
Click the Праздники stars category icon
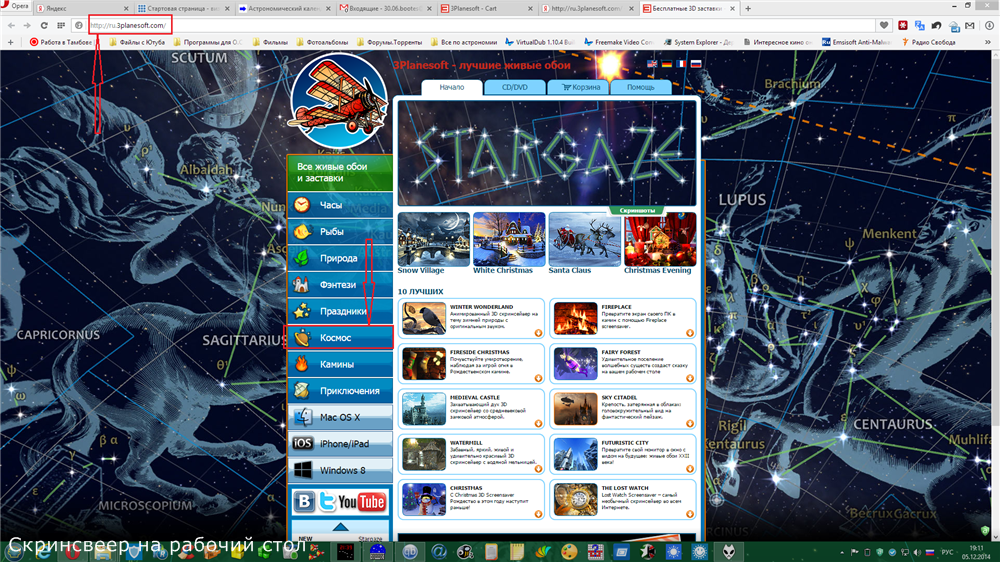[302, 311]
